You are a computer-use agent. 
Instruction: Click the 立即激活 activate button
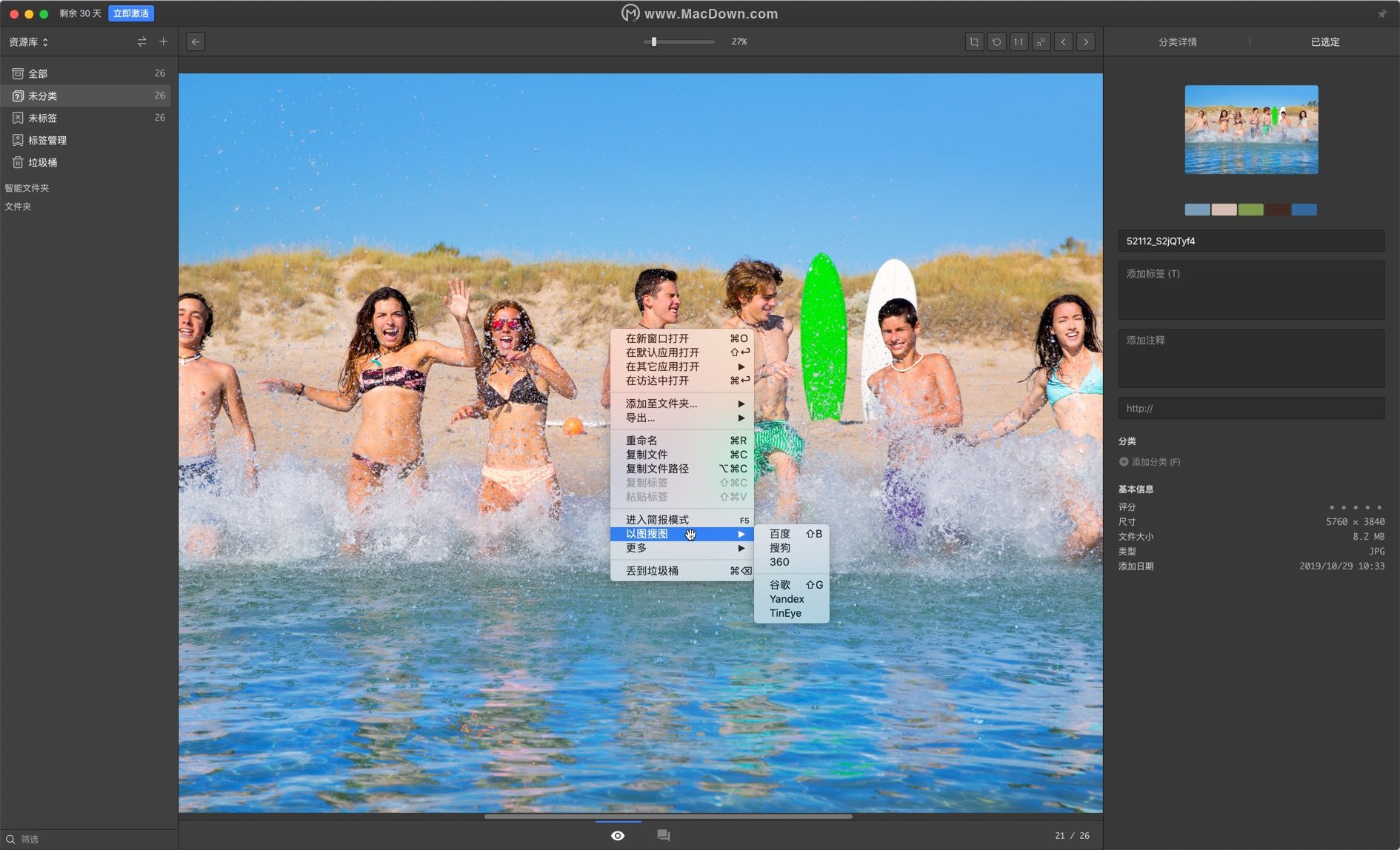(x=131, y=13)
